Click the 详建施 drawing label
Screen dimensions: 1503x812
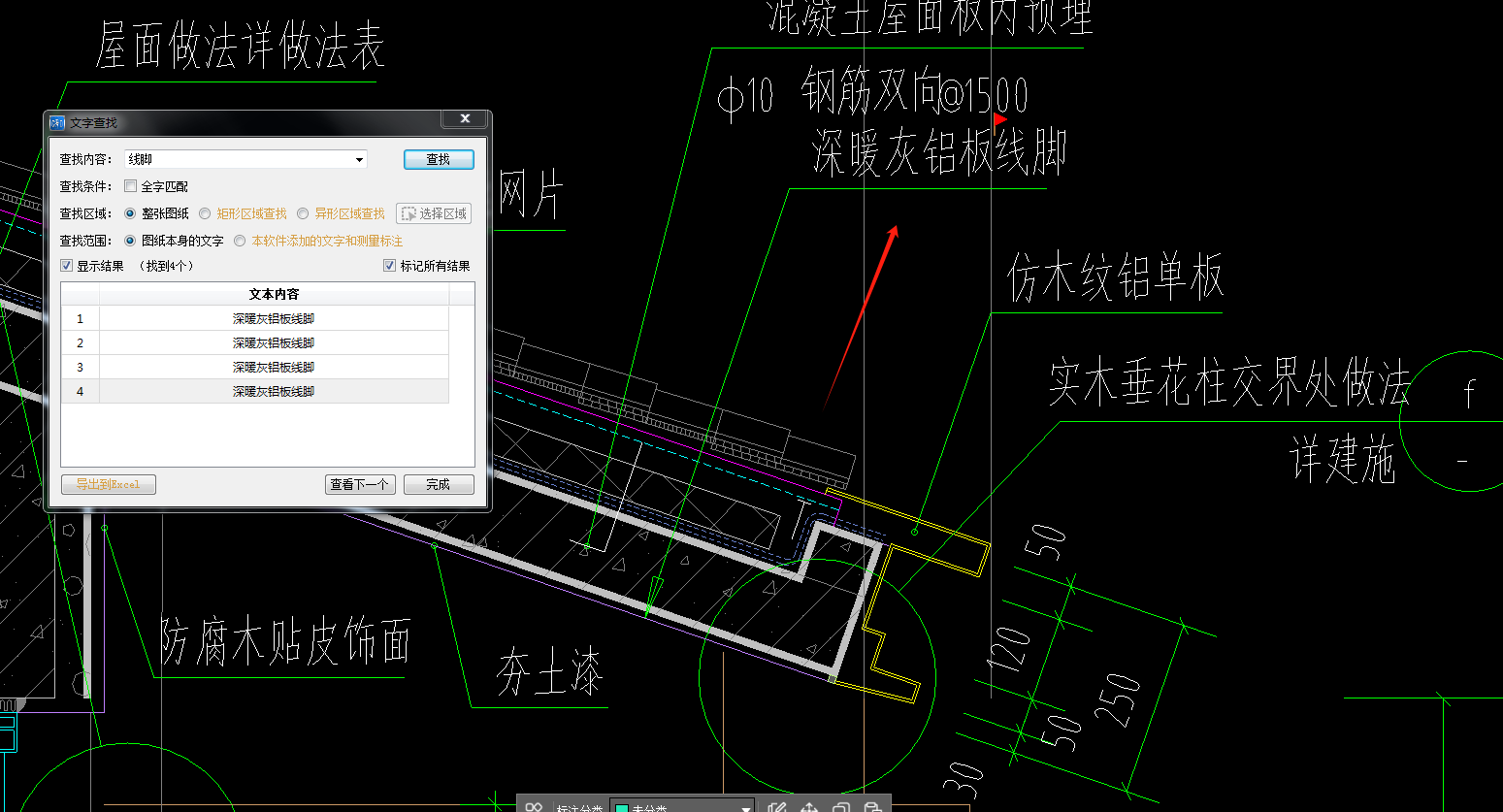pos(1343,460)
